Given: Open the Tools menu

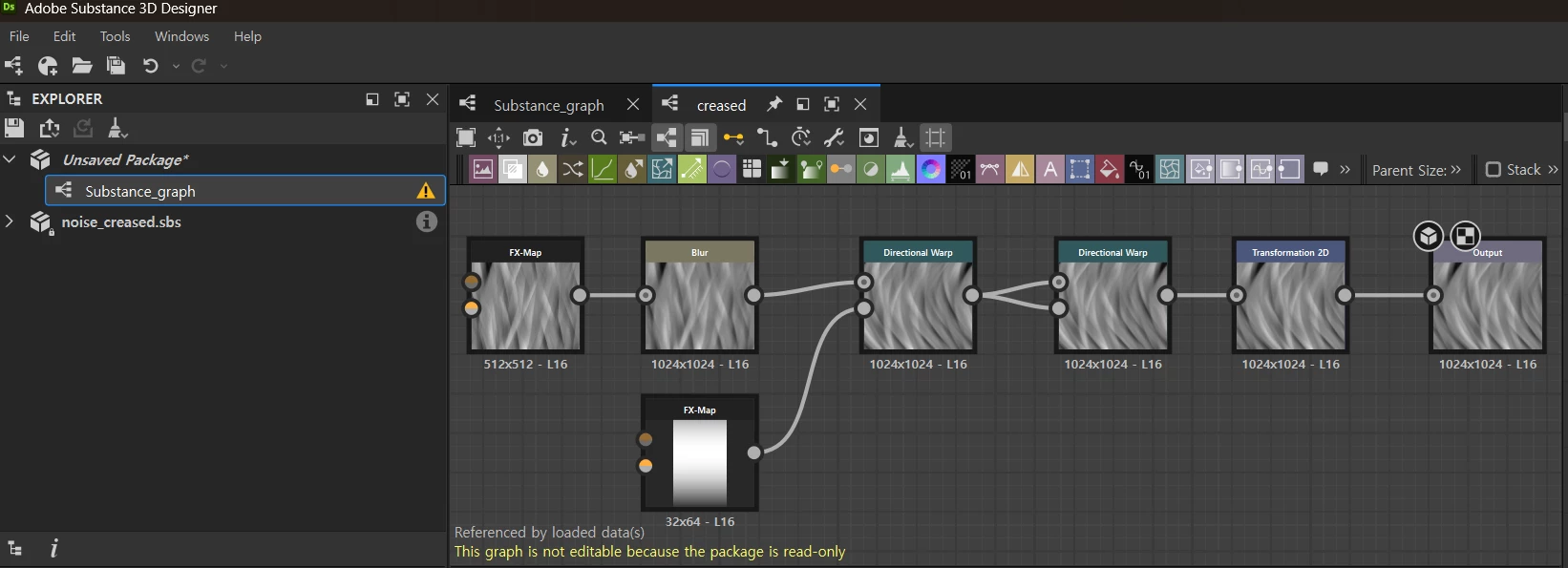Looking at the screenshot, I should [115, 36].
